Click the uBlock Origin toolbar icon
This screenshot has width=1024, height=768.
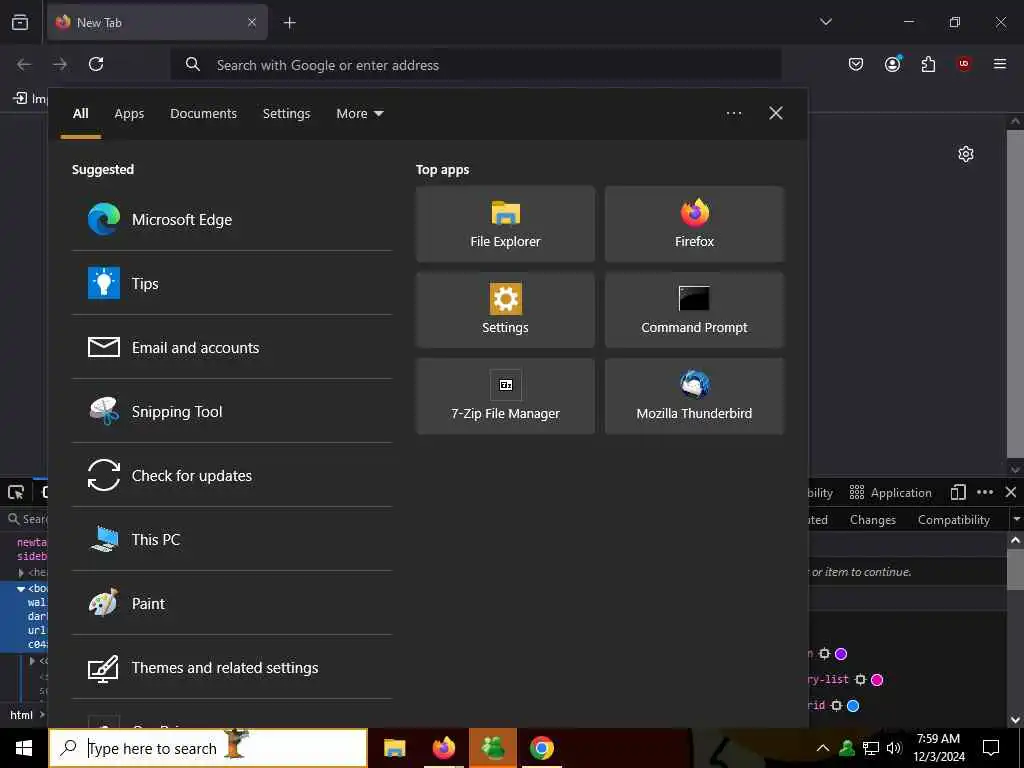(x=964, y=64)
